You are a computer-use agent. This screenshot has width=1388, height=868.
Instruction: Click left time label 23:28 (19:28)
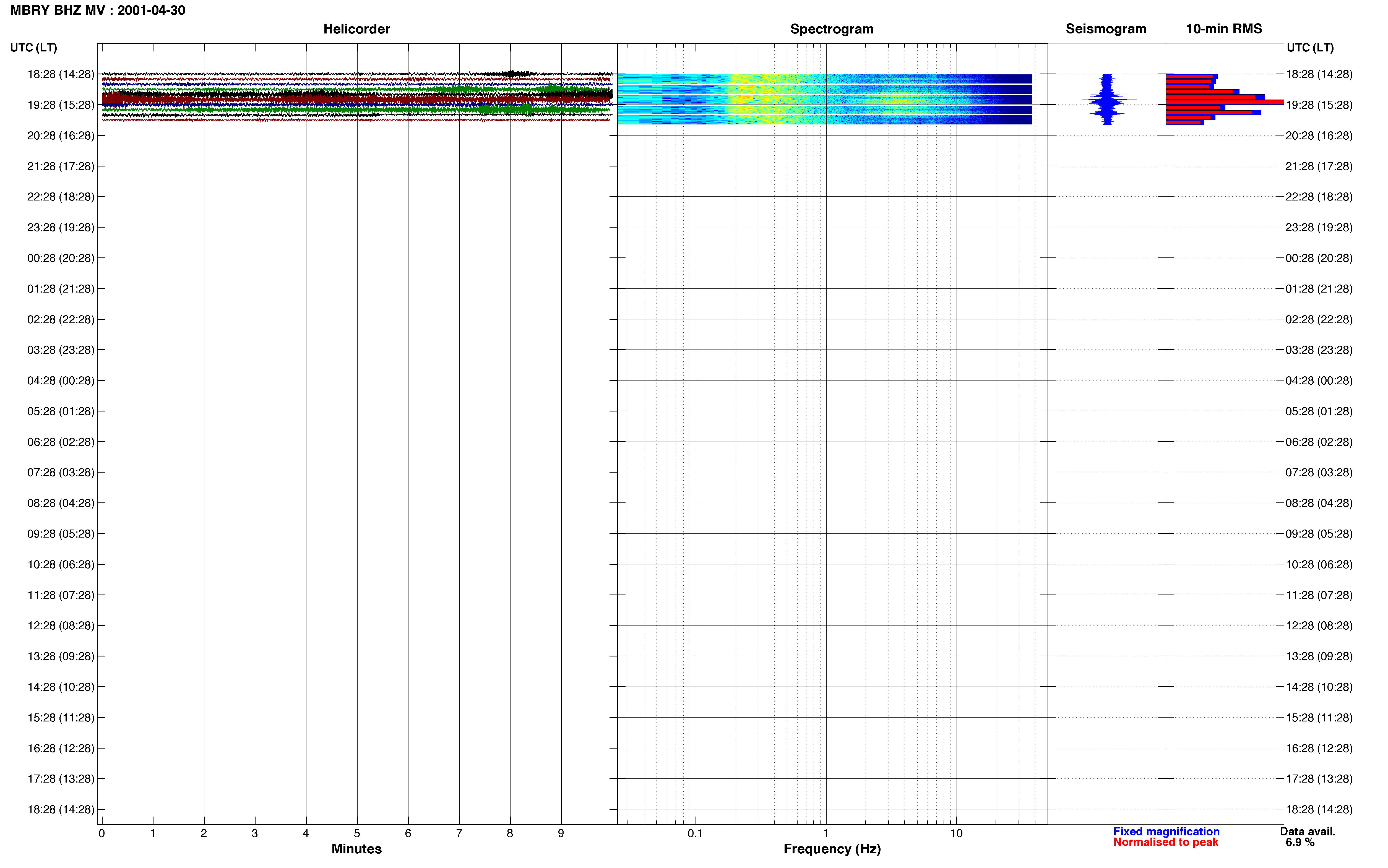(60, 227)
